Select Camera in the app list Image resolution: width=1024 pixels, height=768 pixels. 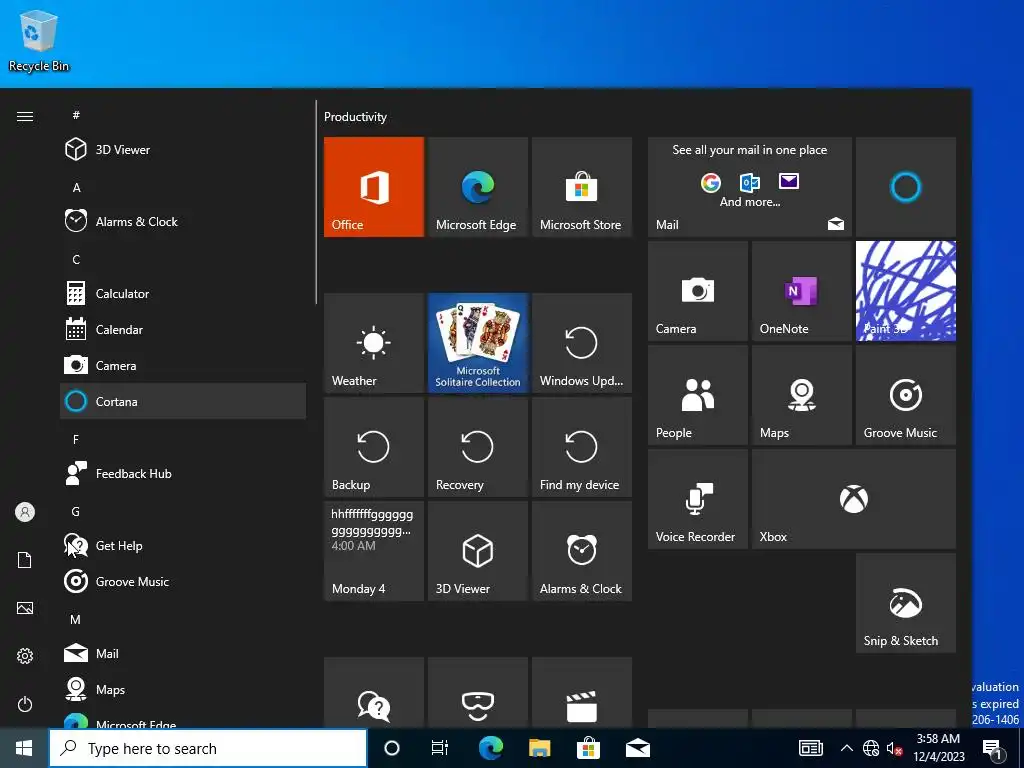(x=183, y=365)
